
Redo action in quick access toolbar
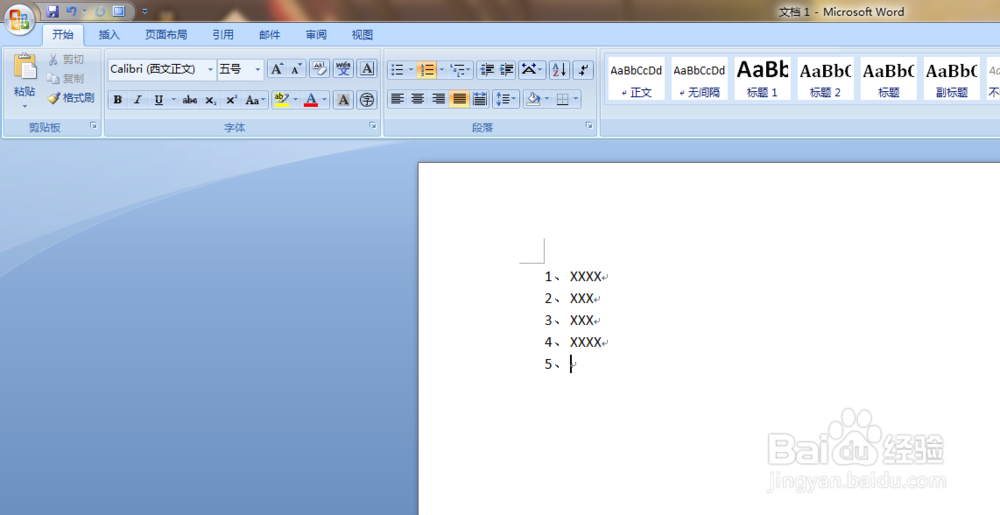click(x=100, y=11)
